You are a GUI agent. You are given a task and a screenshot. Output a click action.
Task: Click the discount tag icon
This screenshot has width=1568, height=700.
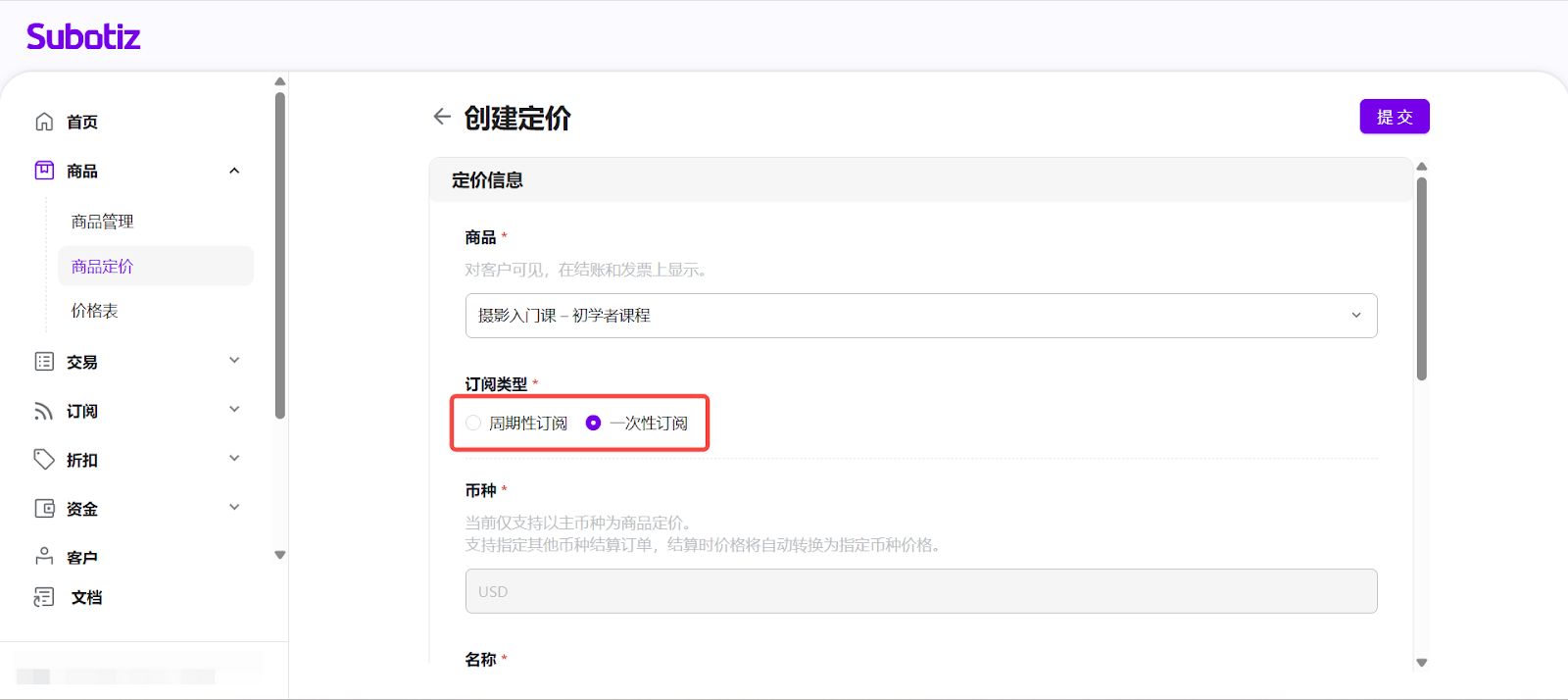click(44, 460)
